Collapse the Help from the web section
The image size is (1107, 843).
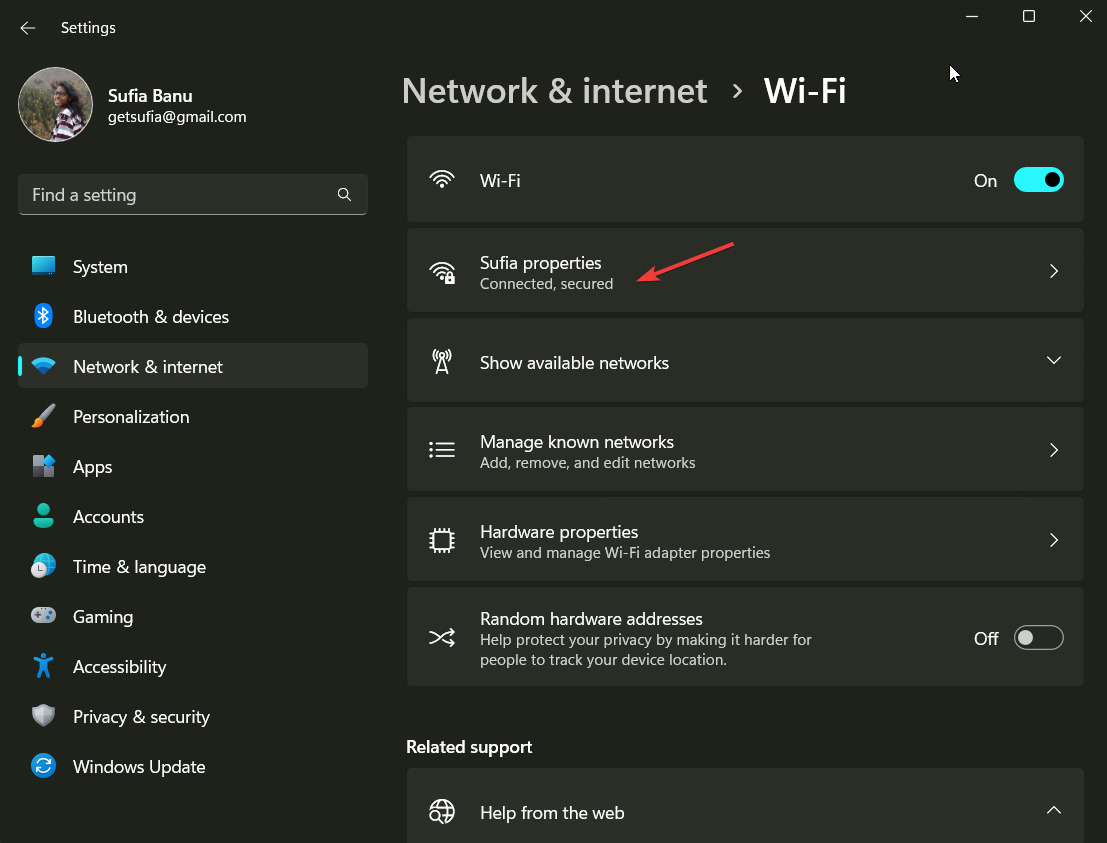1053,810
